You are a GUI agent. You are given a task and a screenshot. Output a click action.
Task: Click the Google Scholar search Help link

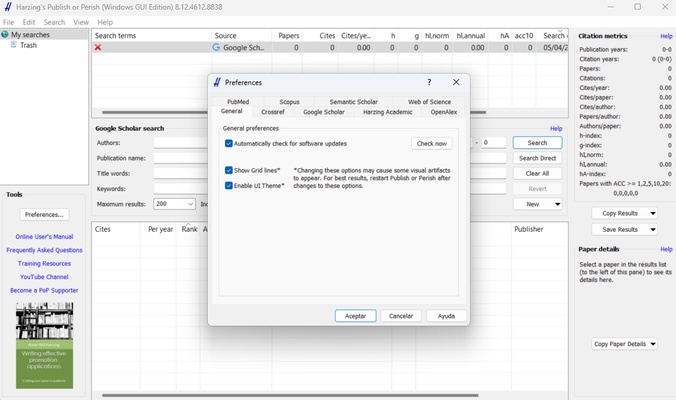pyautogui.click(x=556, y=128)
